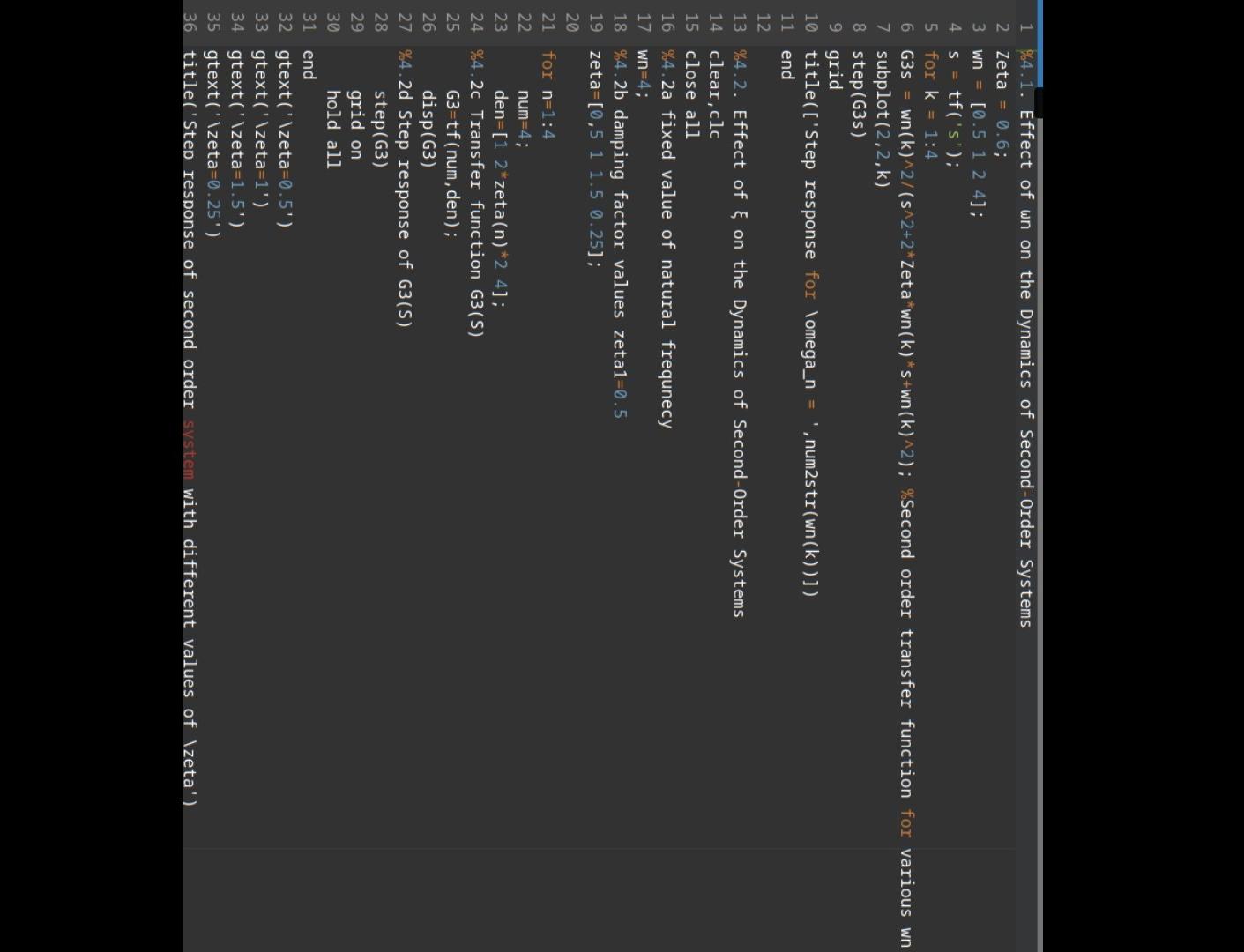Click line number 20 in the gutter
This screenshot has width=1244, height=952.
click(572, 21)
